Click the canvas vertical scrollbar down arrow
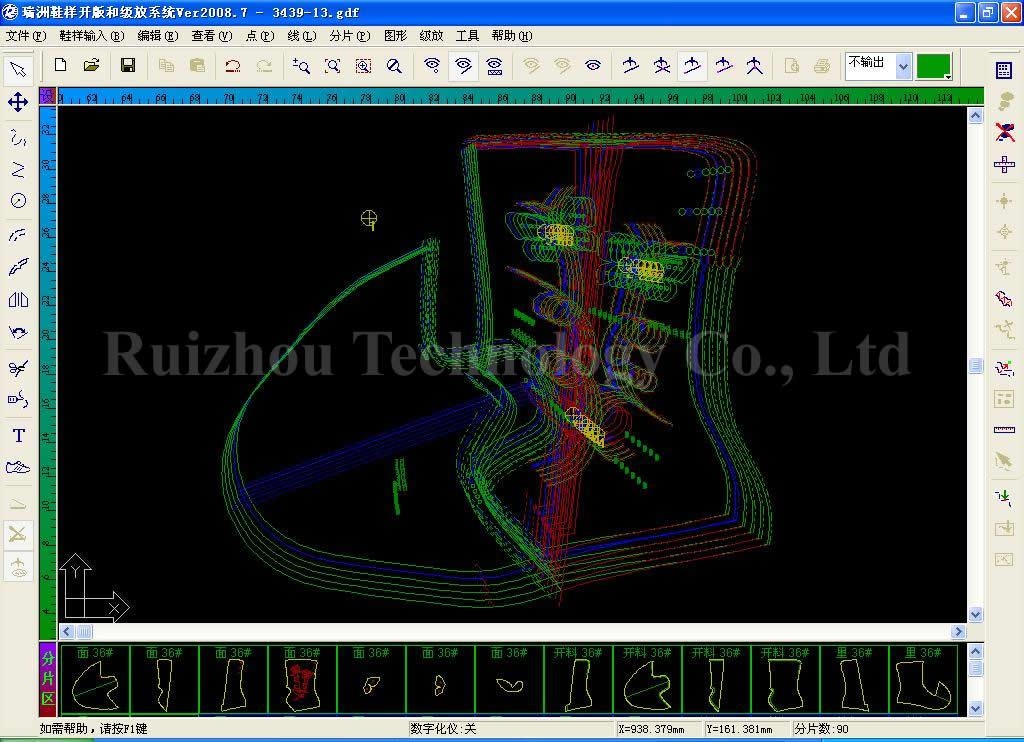Image resolution: width=1024 pixels, height=742 pixels. (x=976, y=614)
